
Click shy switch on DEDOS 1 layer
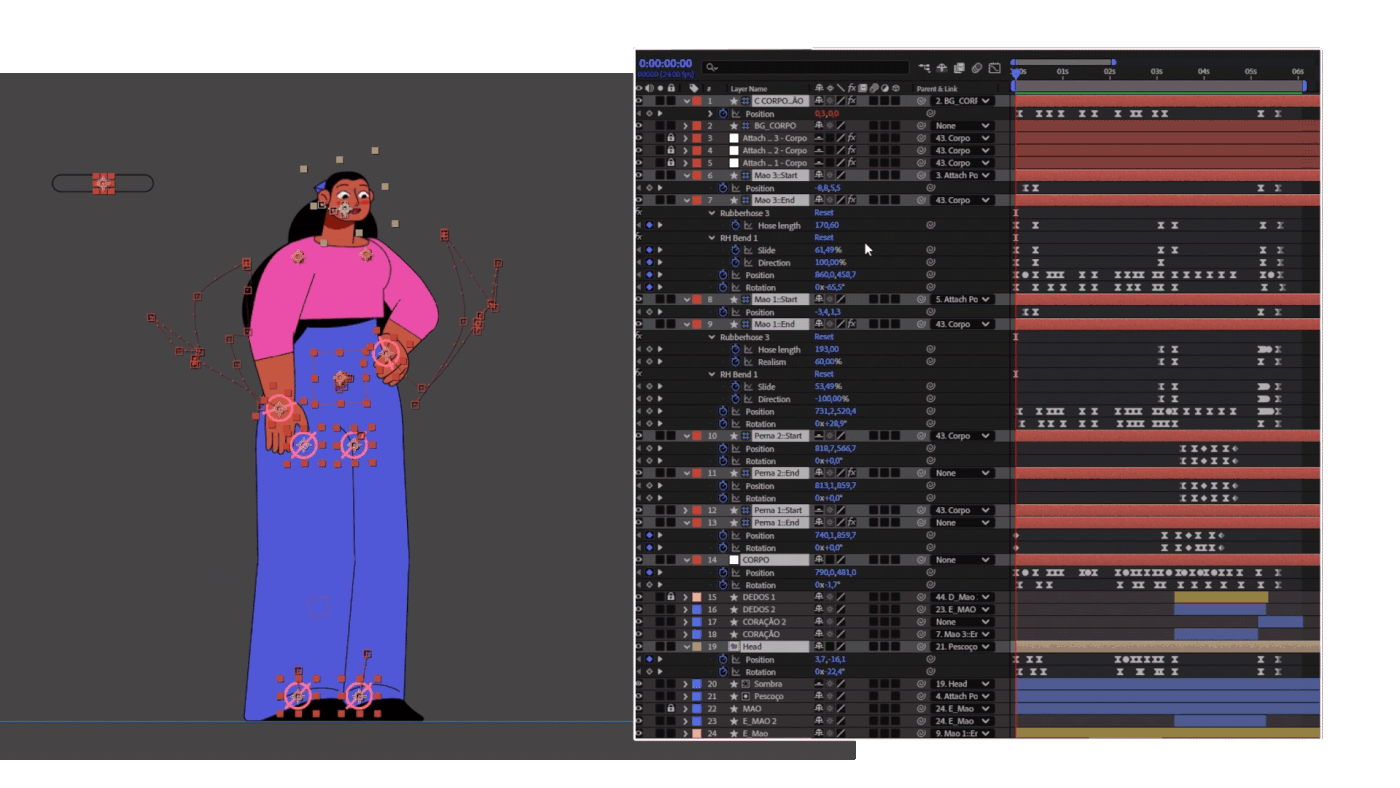click(x=819, y=597)
